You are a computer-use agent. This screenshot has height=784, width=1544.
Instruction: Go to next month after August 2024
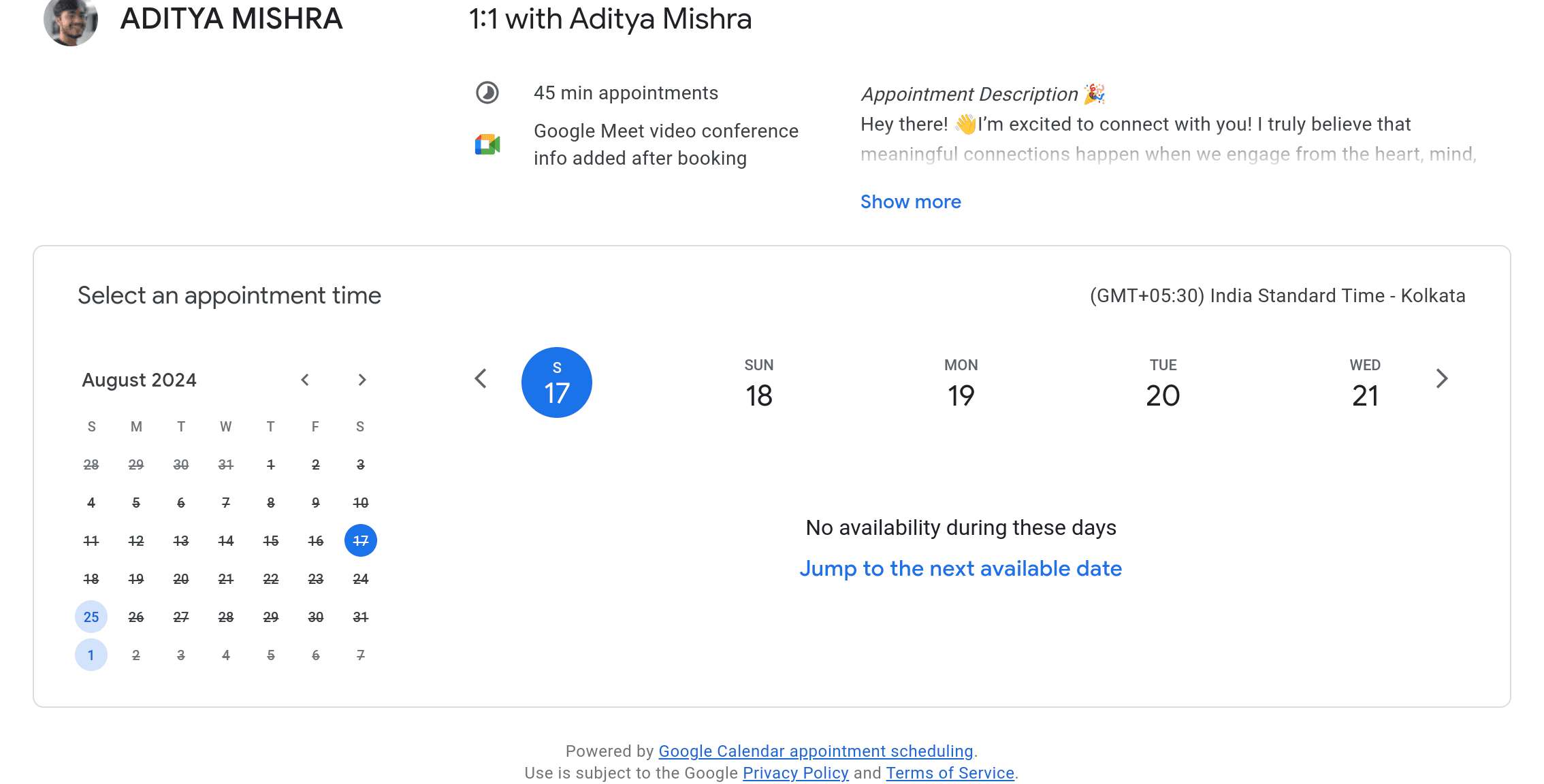click(x=362, y=380)
